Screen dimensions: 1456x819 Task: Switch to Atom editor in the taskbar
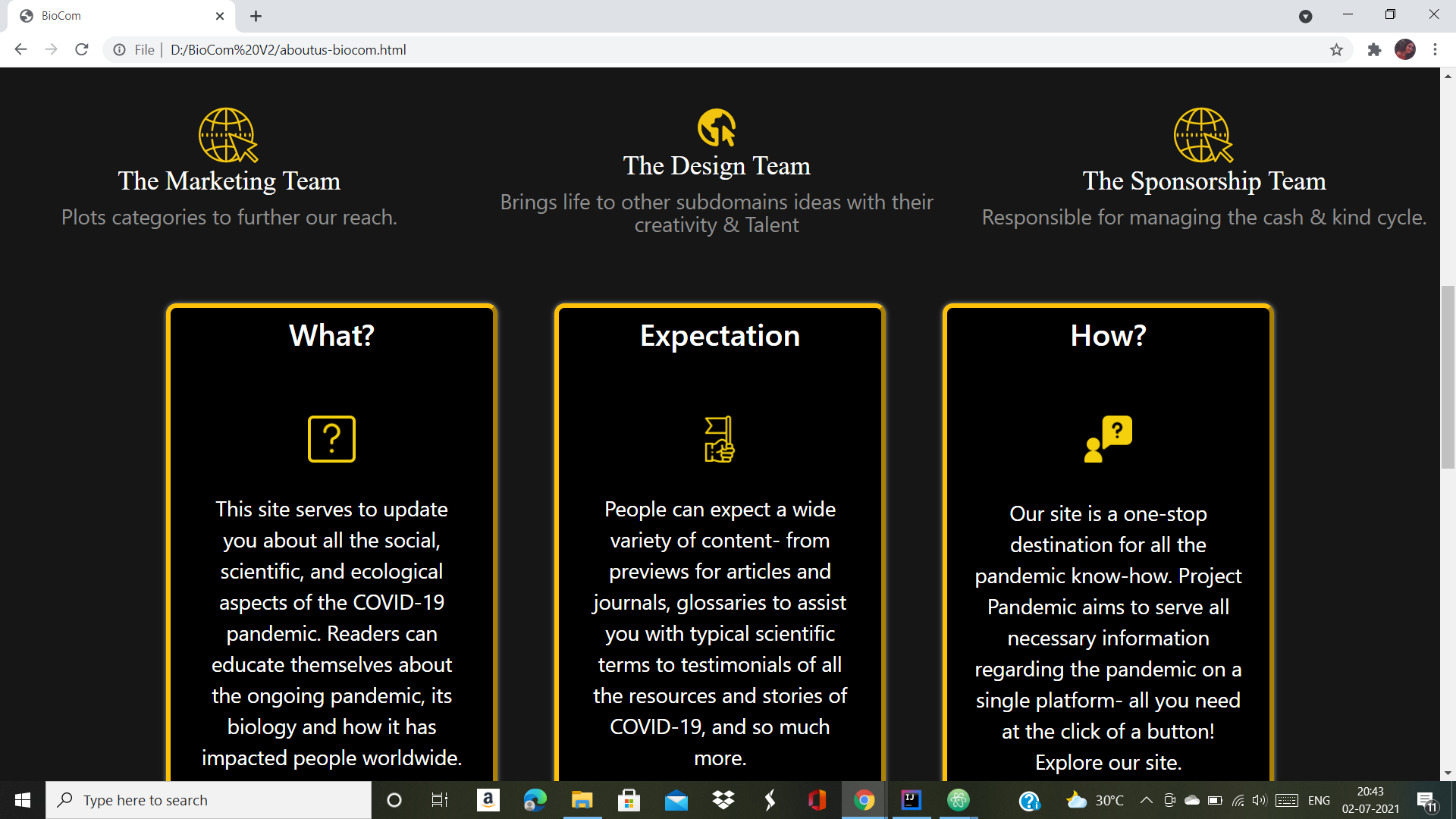click(x=959, y=800)
